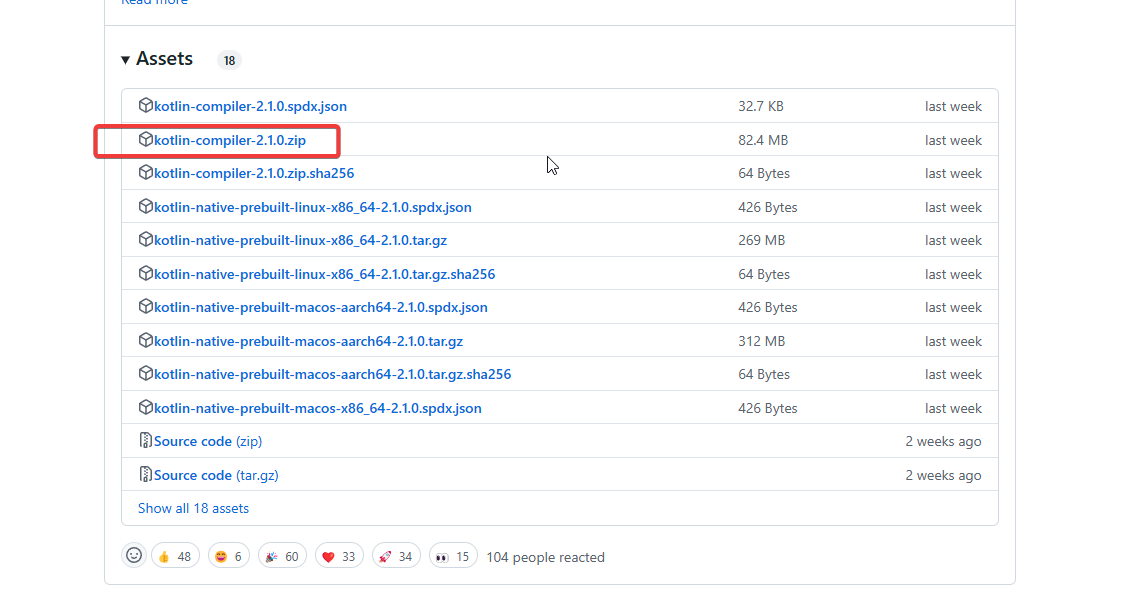This screenshot has width=1133, height=614.
Task: Download kotlin-compiler-2.1.0.spdx.json
Action: coord(250,106)
